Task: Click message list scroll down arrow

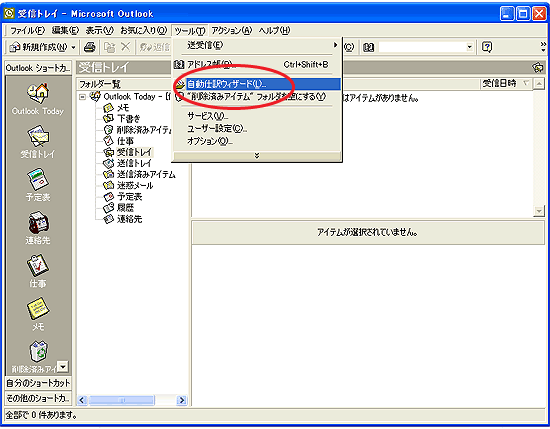Action: coord(538,211)
